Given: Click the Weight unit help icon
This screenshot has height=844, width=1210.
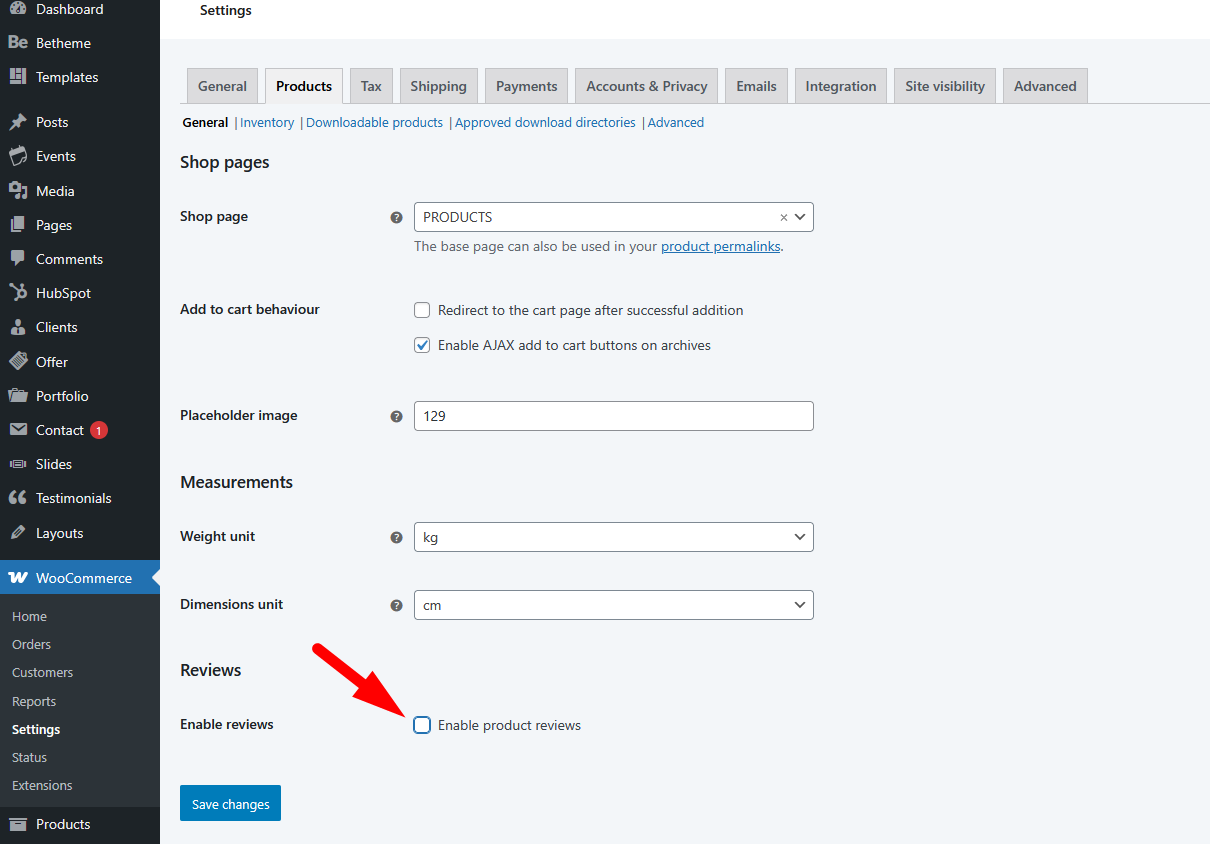Looking at the screenshot, I should [x=396, y=537].
